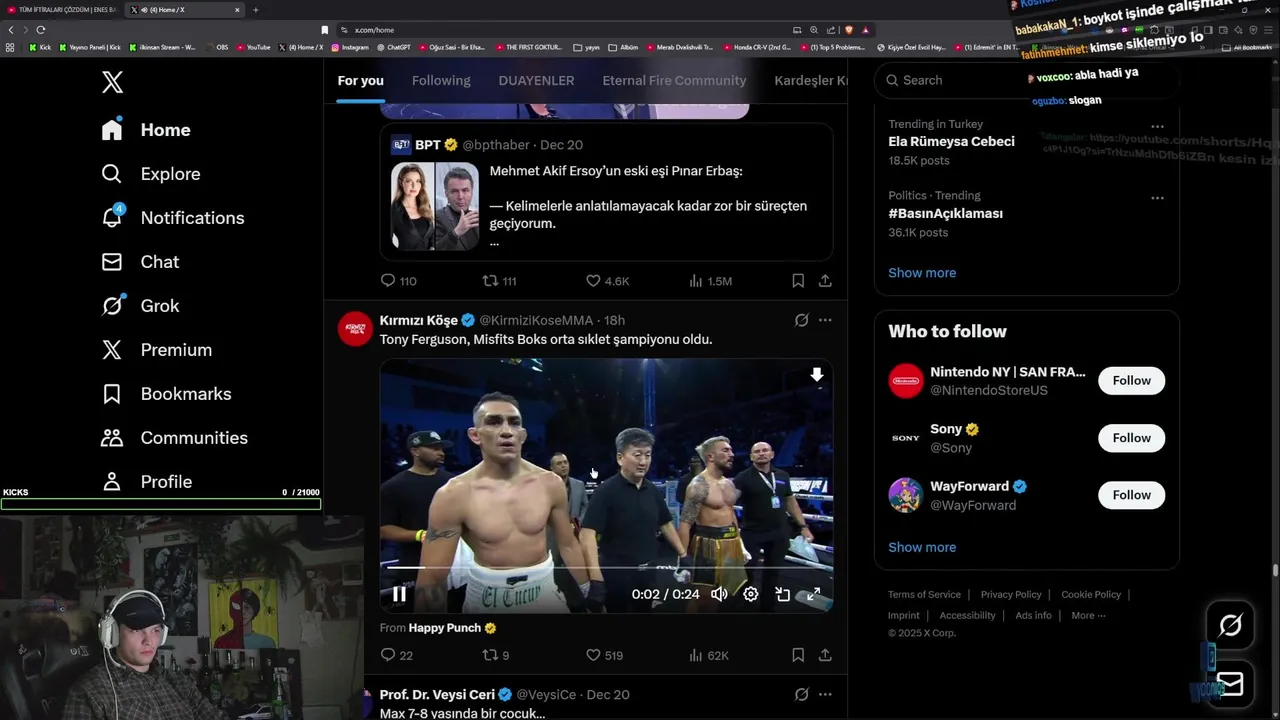The image size is (1280, 720).
Task: Pause the Tony Ferguson video
Action: [399, 594]
